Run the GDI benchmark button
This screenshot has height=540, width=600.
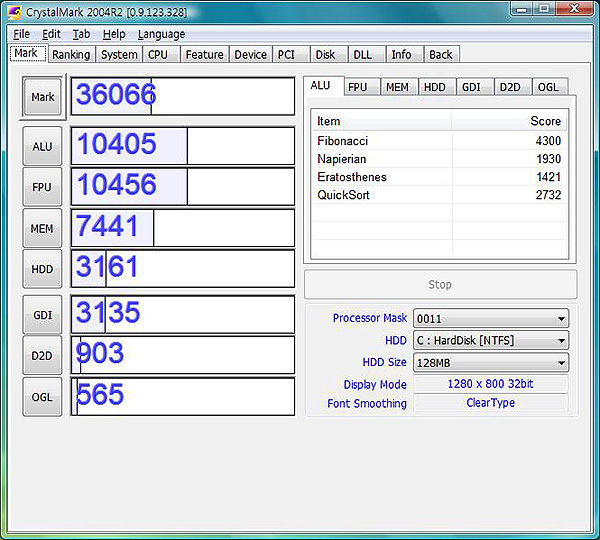pyautogui.click(x=42, y=315)
